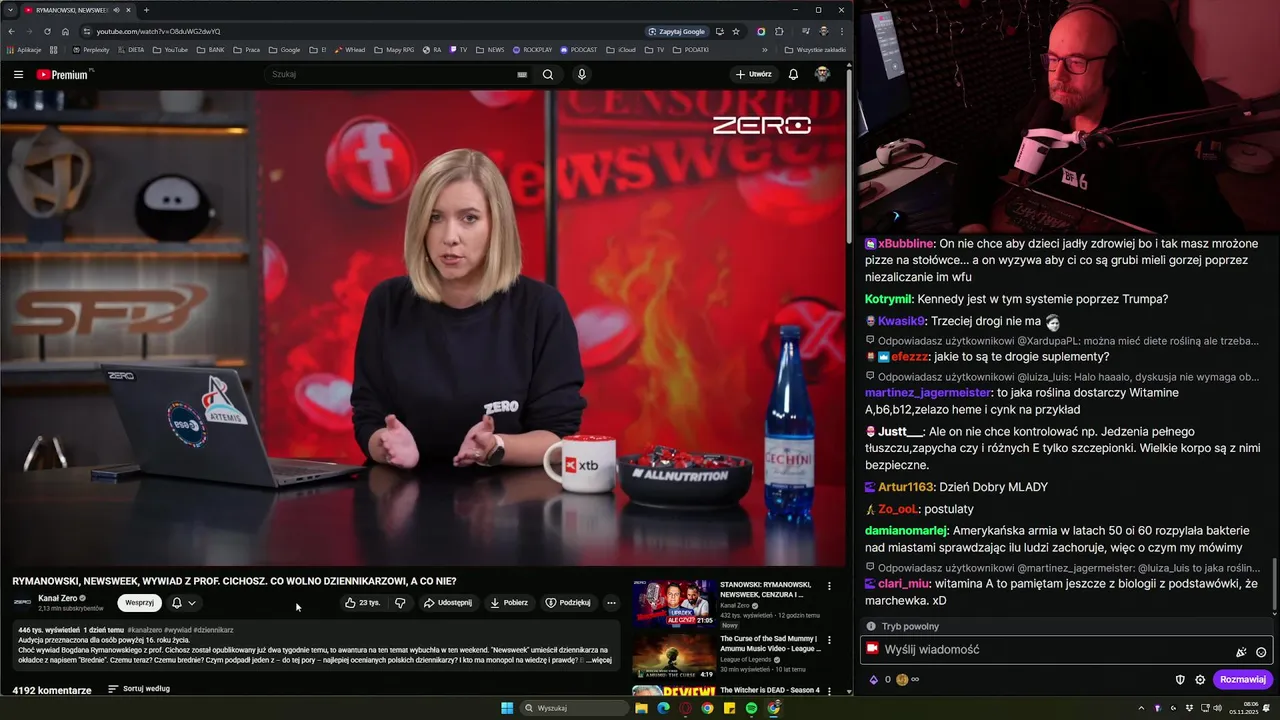Open browser extensions puzzle icon
The height and width of the screenshot is (720, 1280).
779,31
